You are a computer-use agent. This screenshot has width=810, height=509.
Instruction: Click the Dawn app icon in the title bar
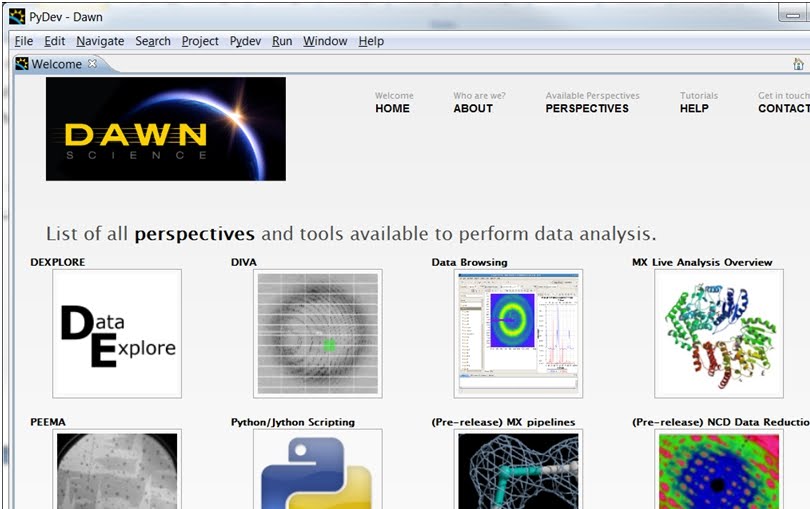coord(17,17)
